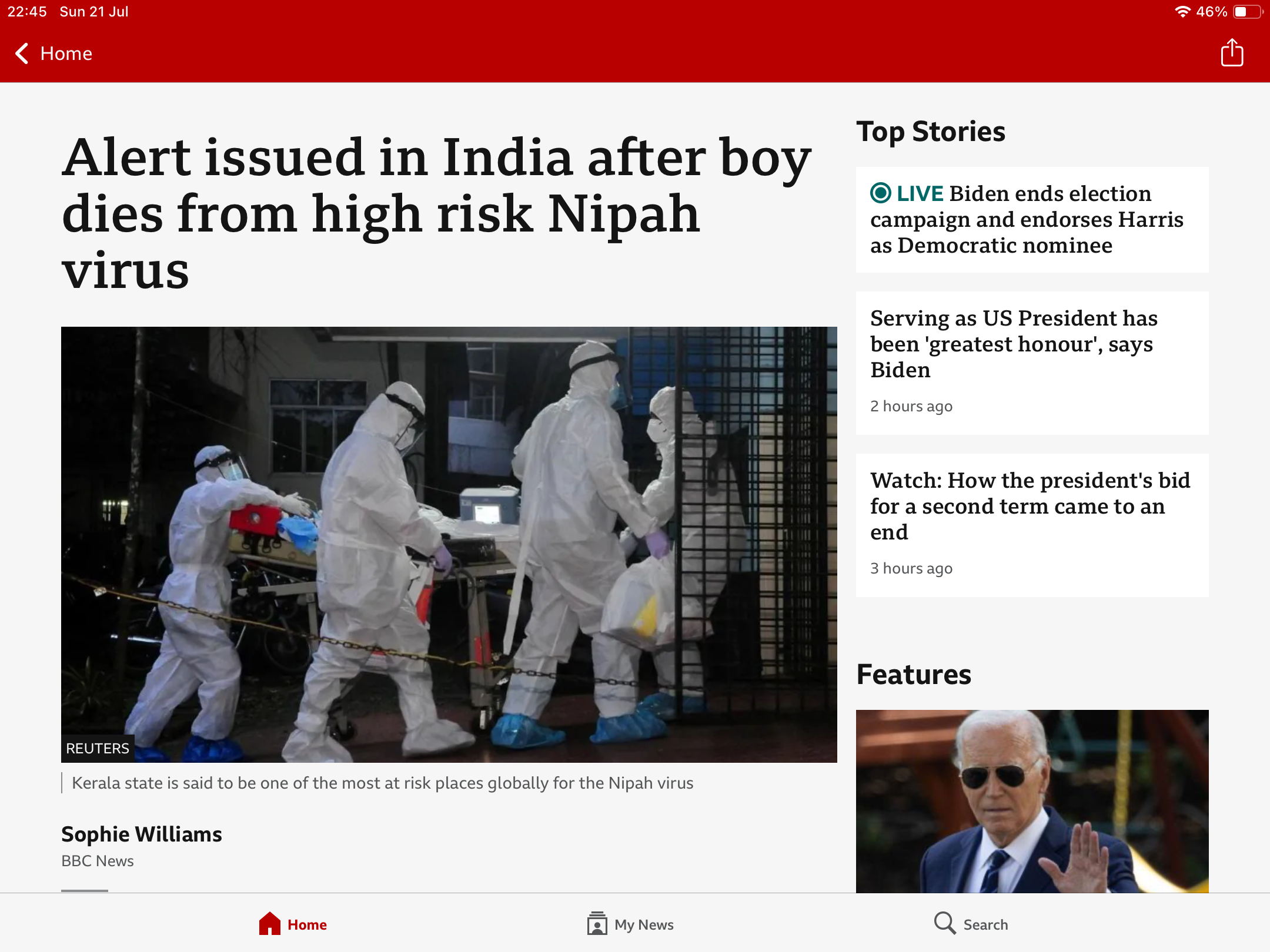Tap the Home house icon
This screenshot has height=952, width=1270.
[x=270, y=924]
